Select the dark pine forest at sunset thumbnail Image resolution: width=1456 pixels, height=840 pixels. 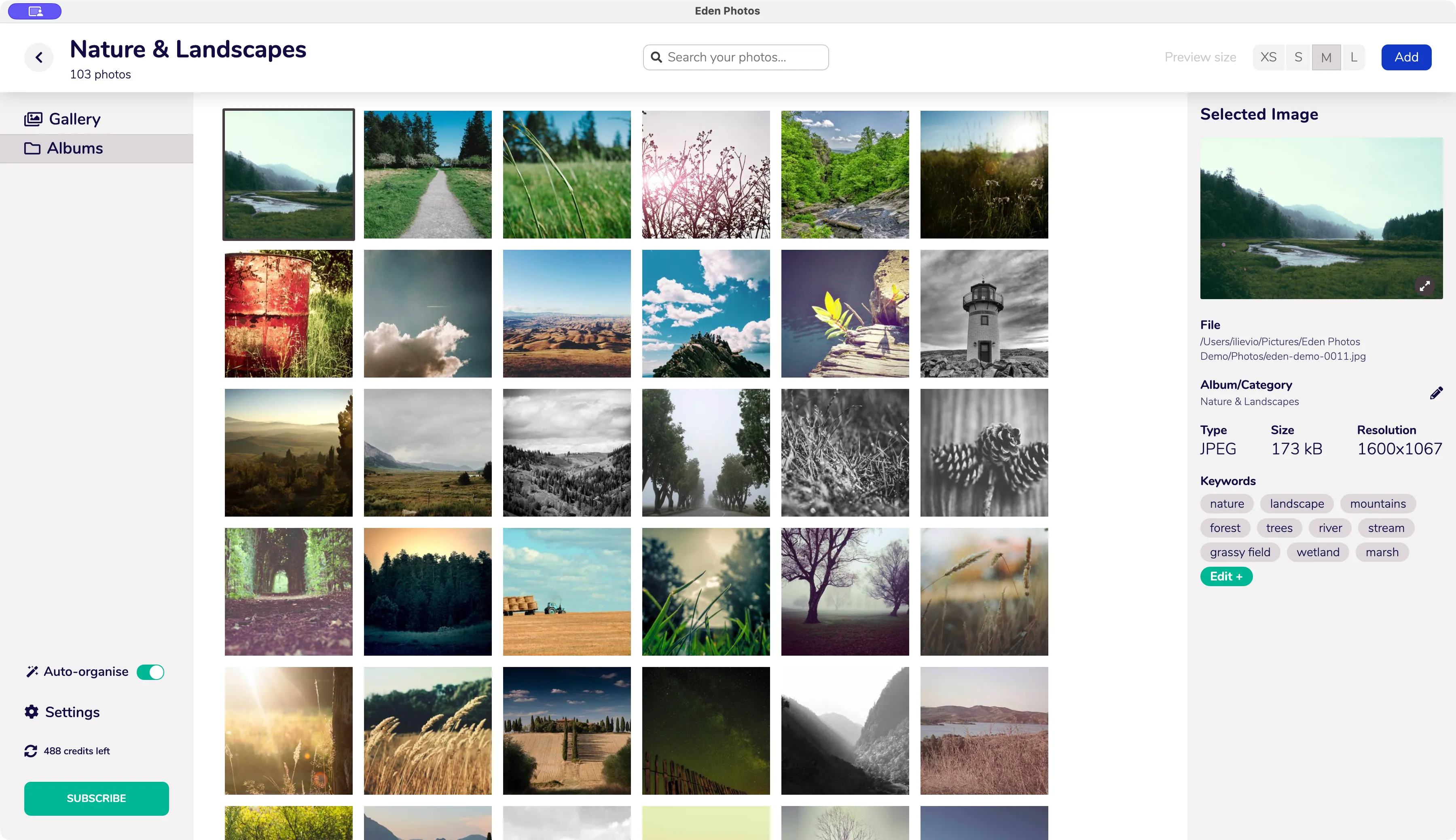pyautogui.click(x=427, y=591)
